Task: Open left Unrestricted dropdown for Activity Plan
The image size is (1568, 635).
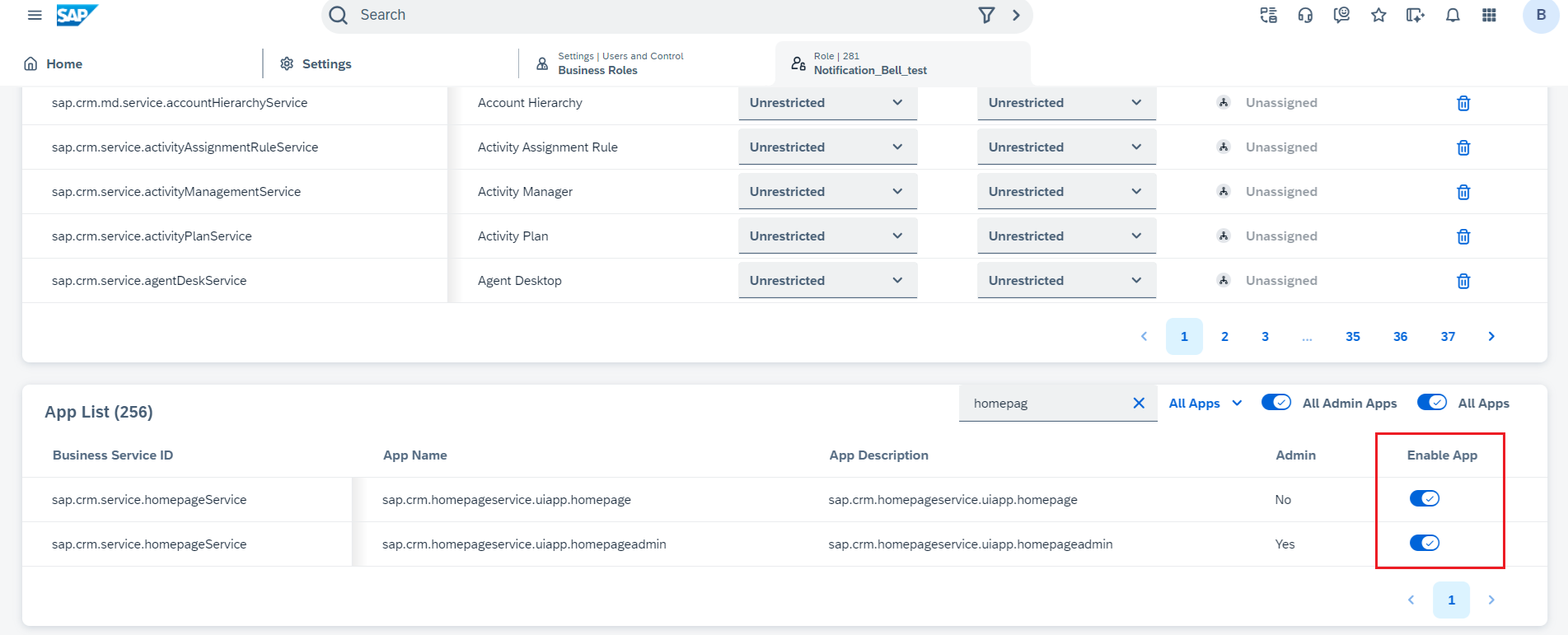Action: point(827,236)
